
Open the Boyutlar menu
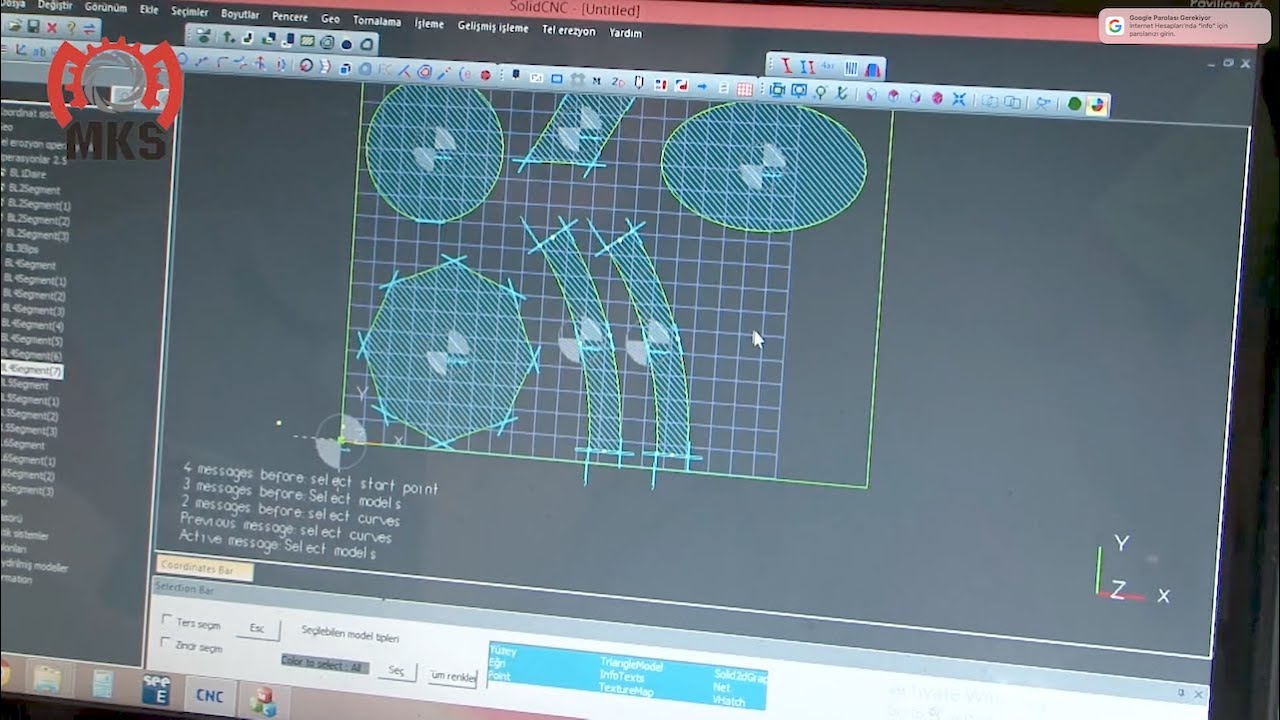(x=240, y=14)
